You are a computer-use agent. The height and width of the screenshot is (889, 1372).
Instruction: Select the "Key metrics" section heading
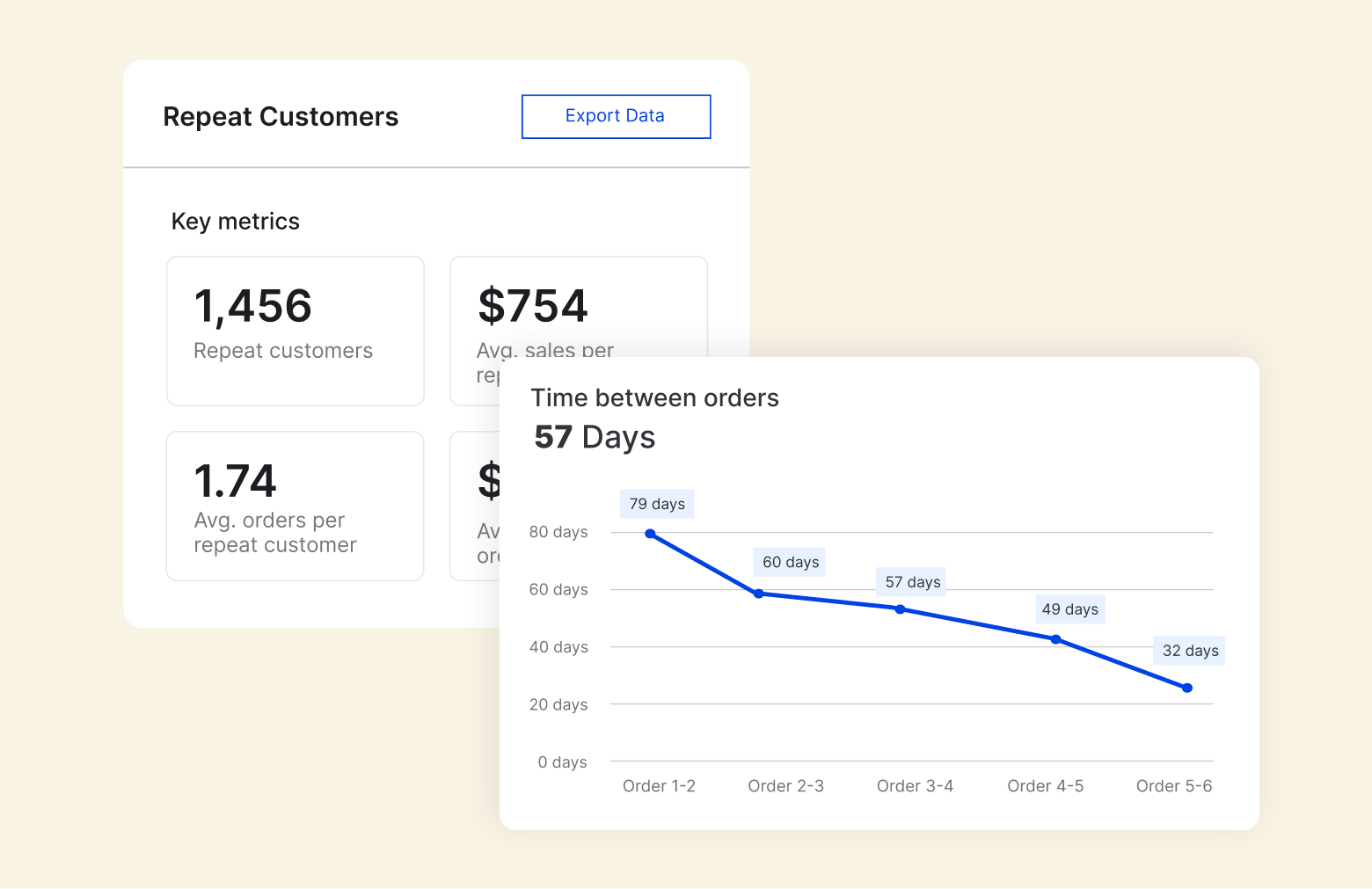coord(235,222)
